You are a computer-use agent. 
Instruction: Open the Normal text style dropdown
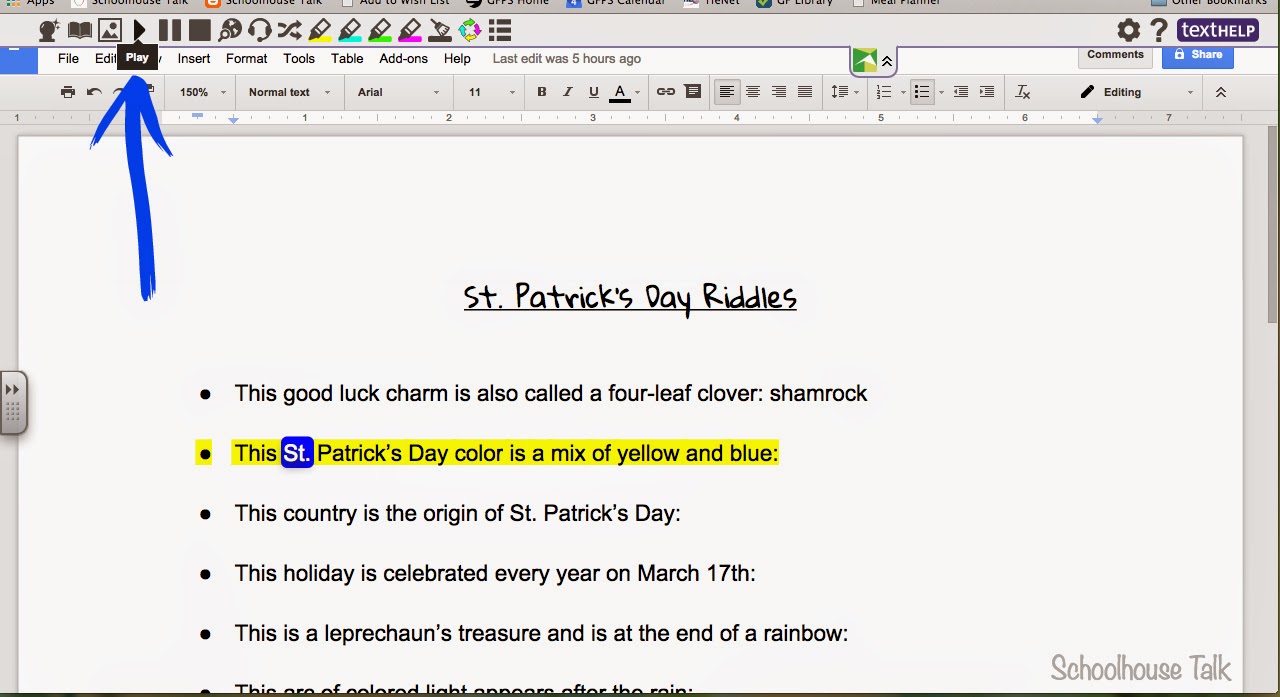click(x=290, y=92)
